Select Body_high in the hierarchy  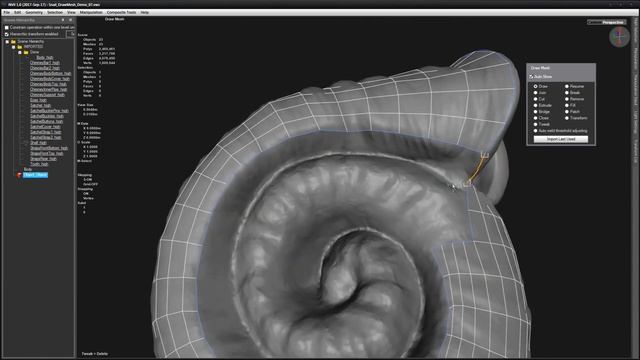point(44,58)
